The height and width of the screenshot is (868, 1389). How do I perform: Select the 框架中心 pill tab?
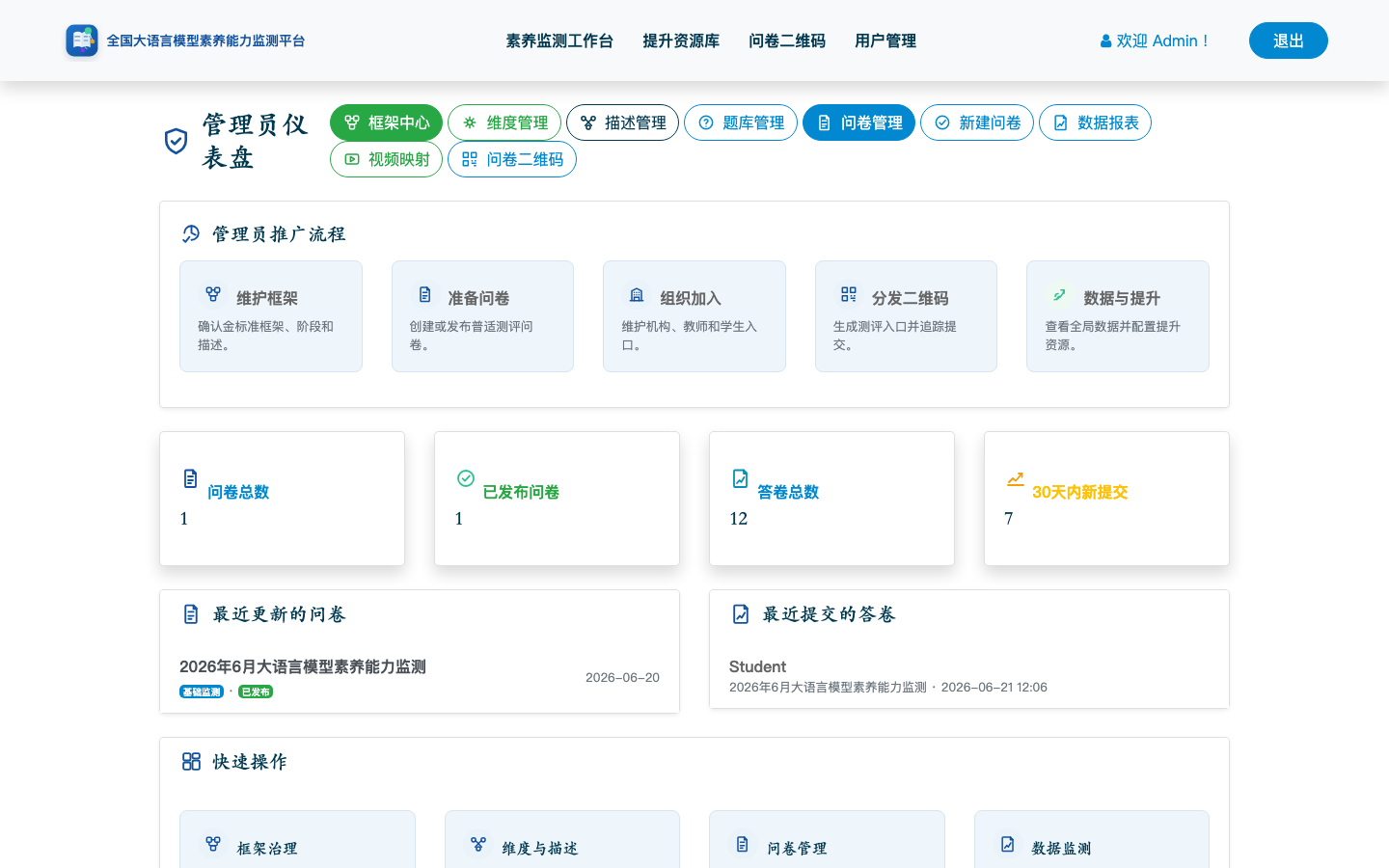(386, 122)
